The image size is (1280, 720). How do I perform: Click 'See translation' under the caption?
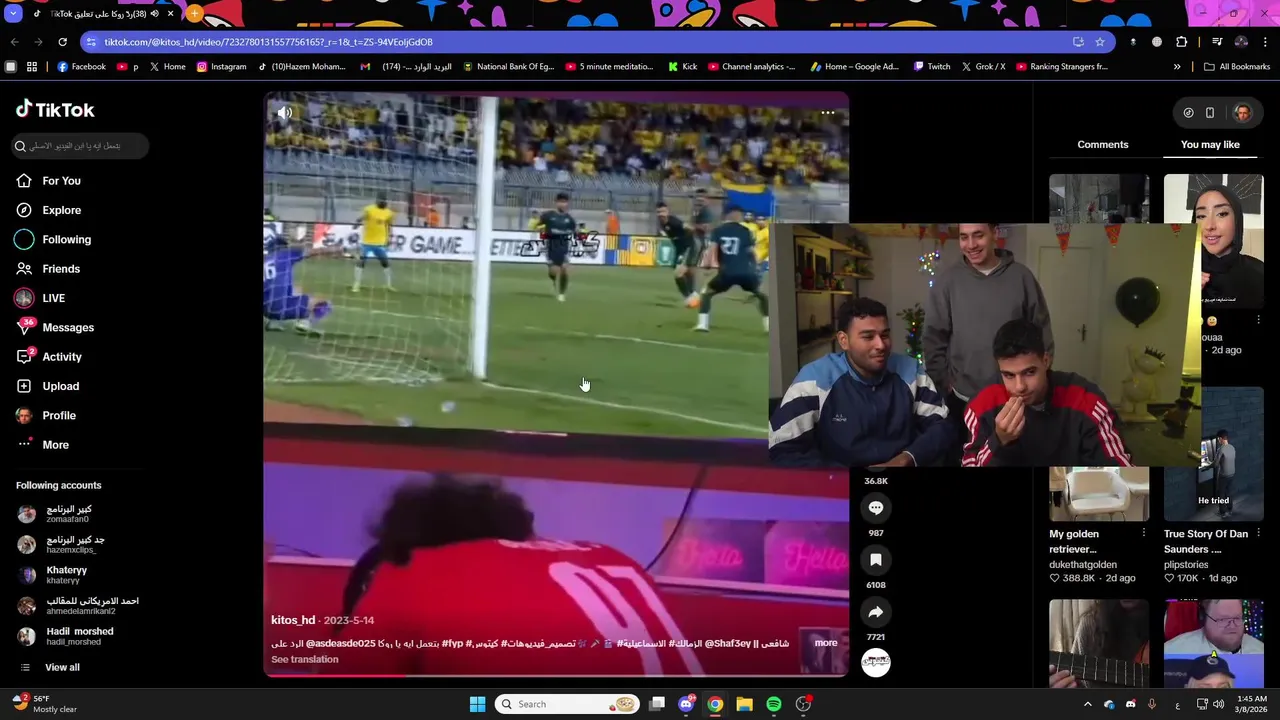[x=305, y=659]
